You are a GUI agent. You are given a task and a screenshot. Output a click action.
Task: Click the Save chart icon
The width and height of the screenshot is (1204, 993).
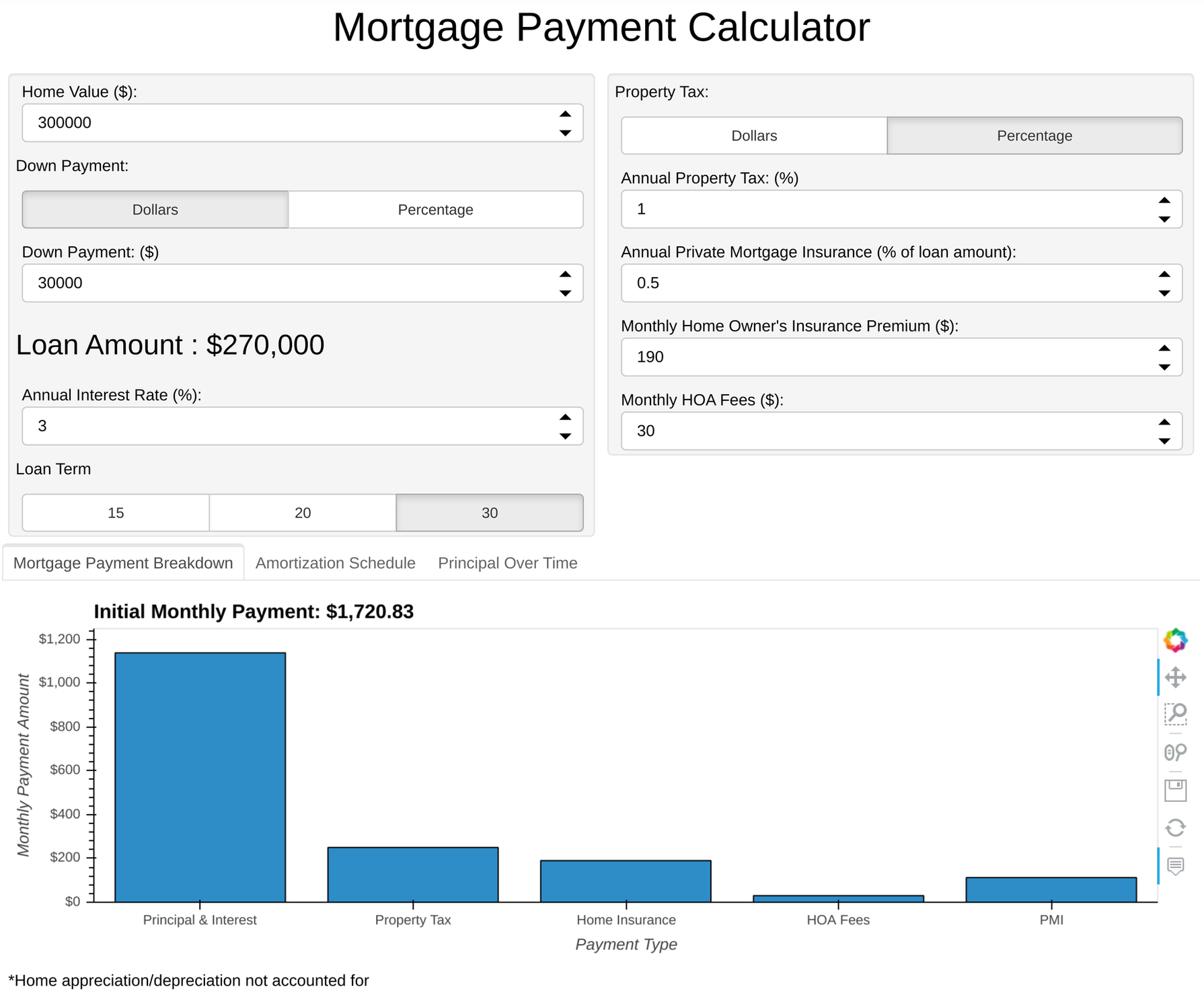coord(1175,790)
